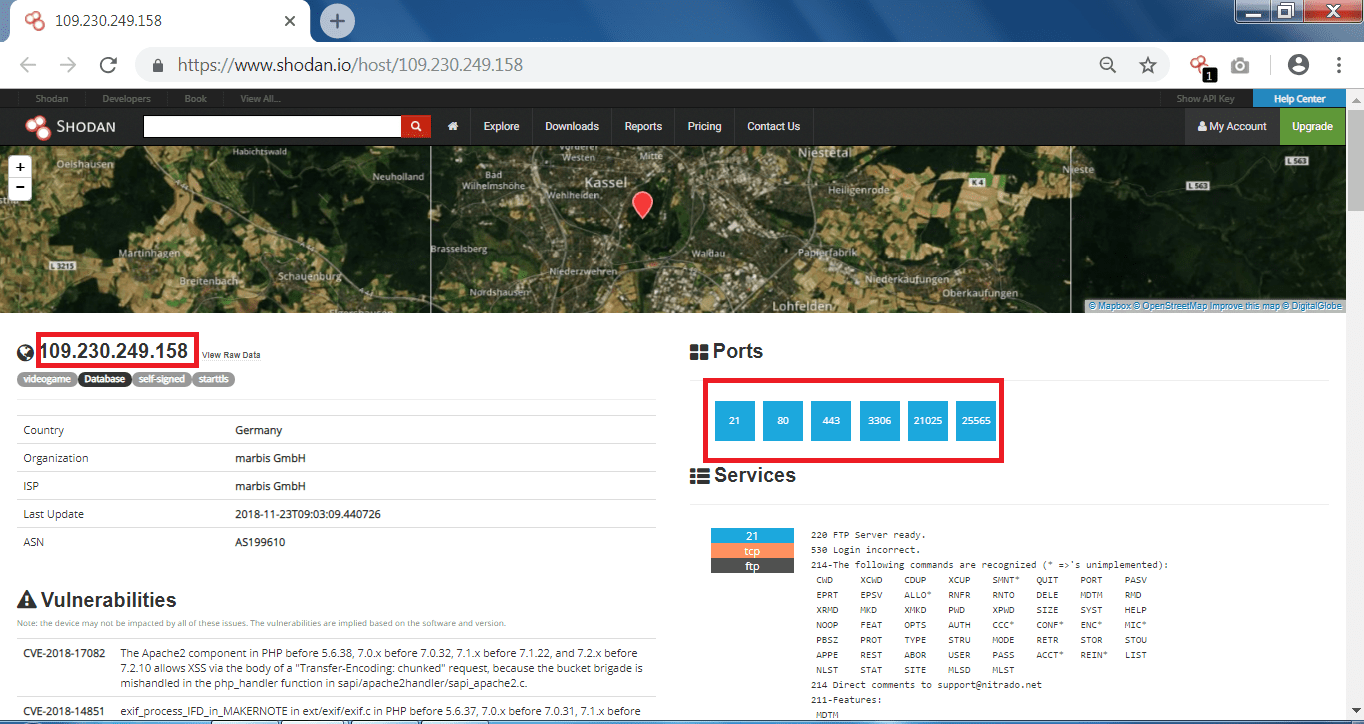Click the page vertical scrollbar
This screenshot has height=724, width=1364.
(1355, 160)
